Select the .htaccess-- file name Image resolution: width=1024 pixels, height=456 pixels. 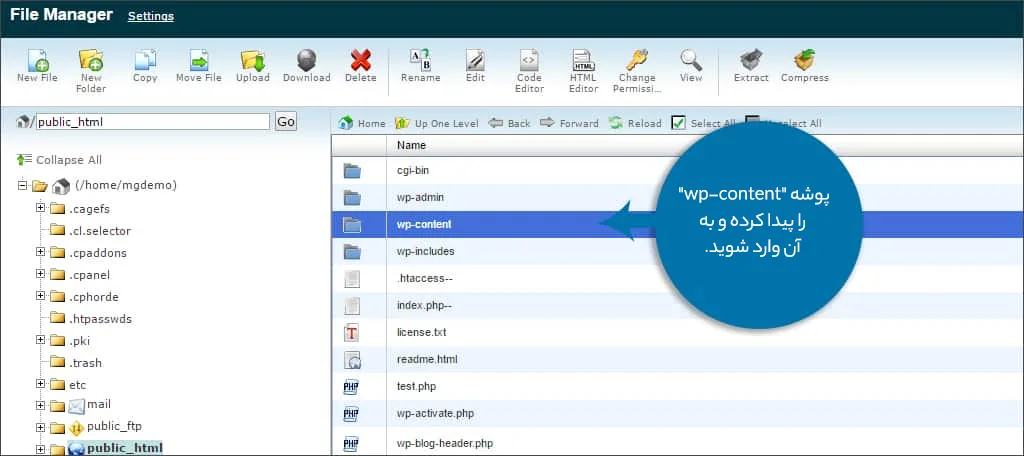coord(425,278)
